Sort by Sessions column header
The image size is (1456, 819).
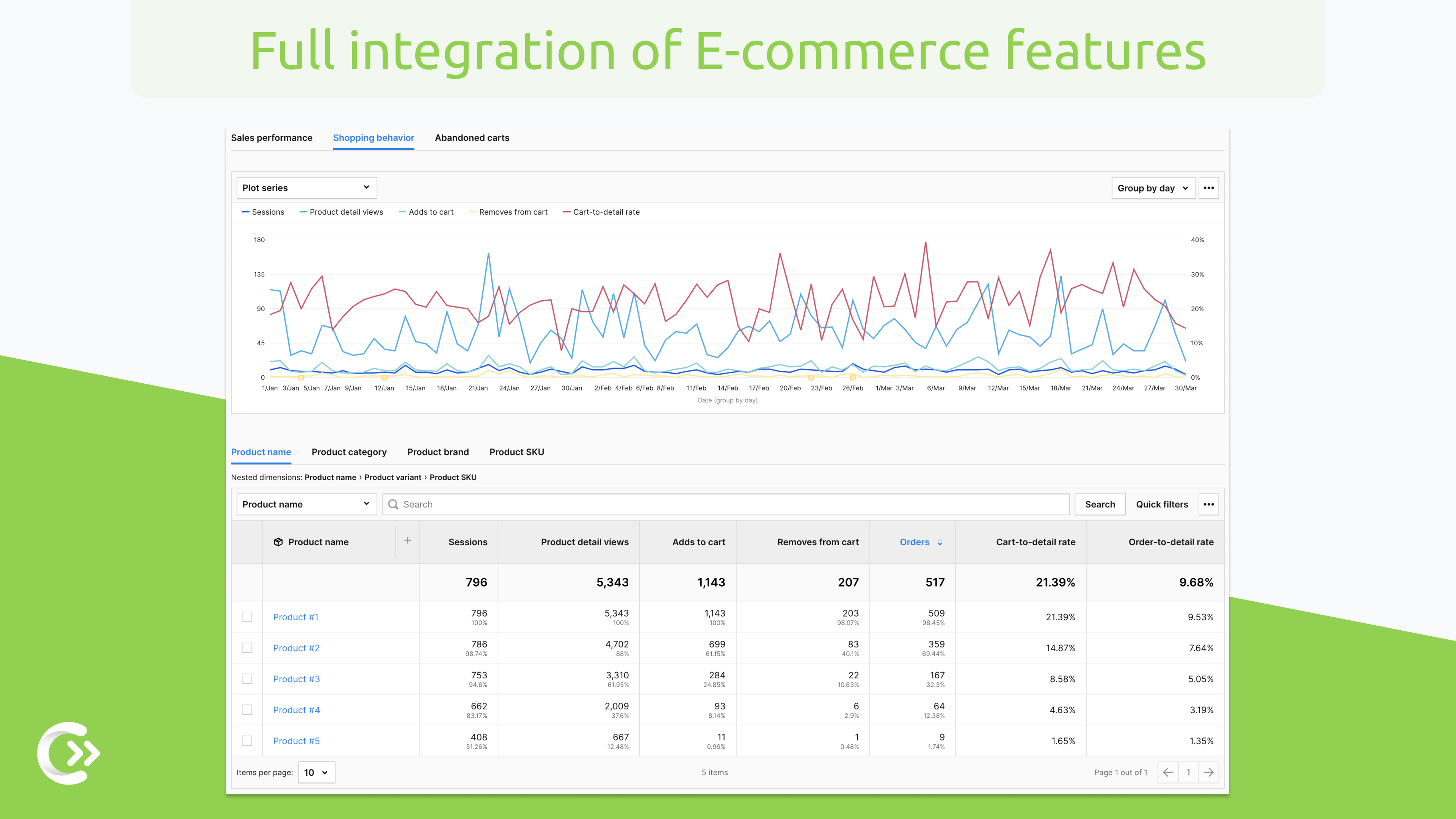(468, 542)
